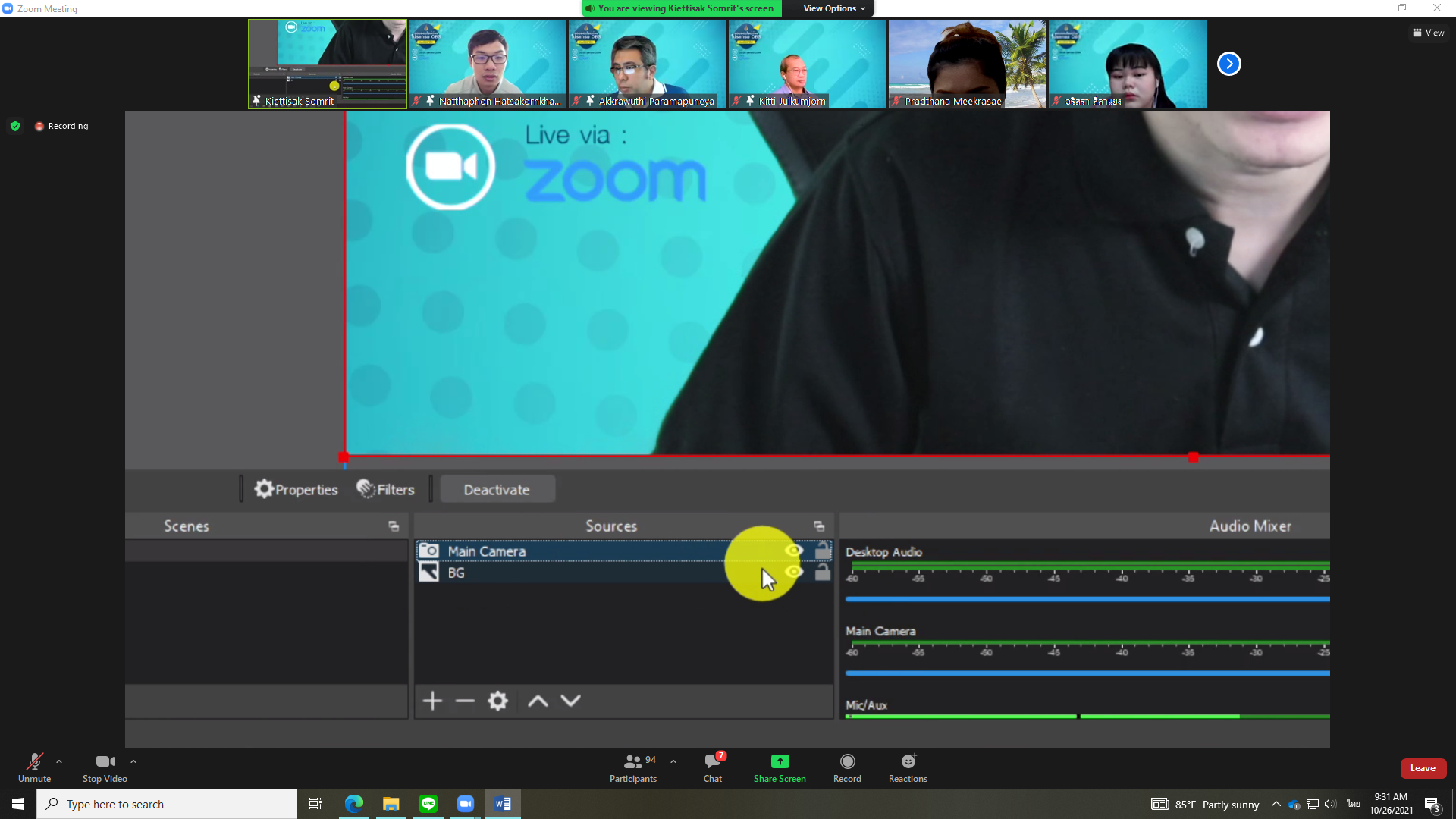This screenshot has height=819, width=1456.
Task: Select Main Camera source row
Action: (623, 551)
